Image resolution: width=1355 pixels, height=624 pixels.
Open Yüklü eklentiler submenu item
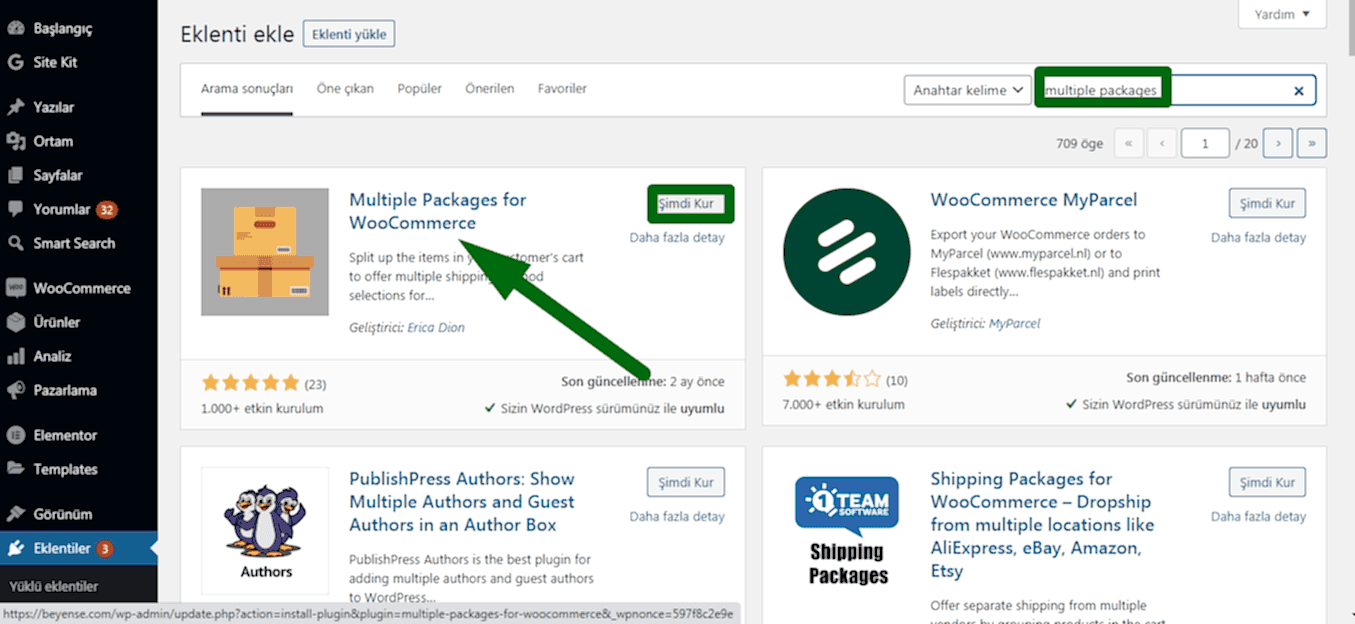click(x=54, y=586)
